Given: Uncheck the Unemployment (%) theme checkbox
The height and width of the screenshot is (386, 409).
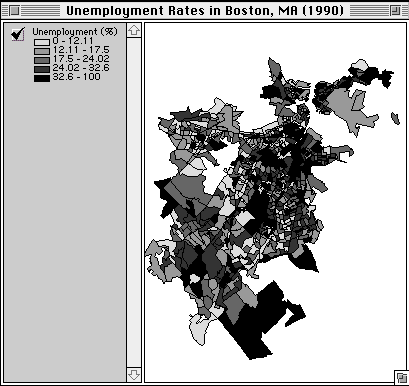Looking at the screenshot, I should [x=18, y=34].
